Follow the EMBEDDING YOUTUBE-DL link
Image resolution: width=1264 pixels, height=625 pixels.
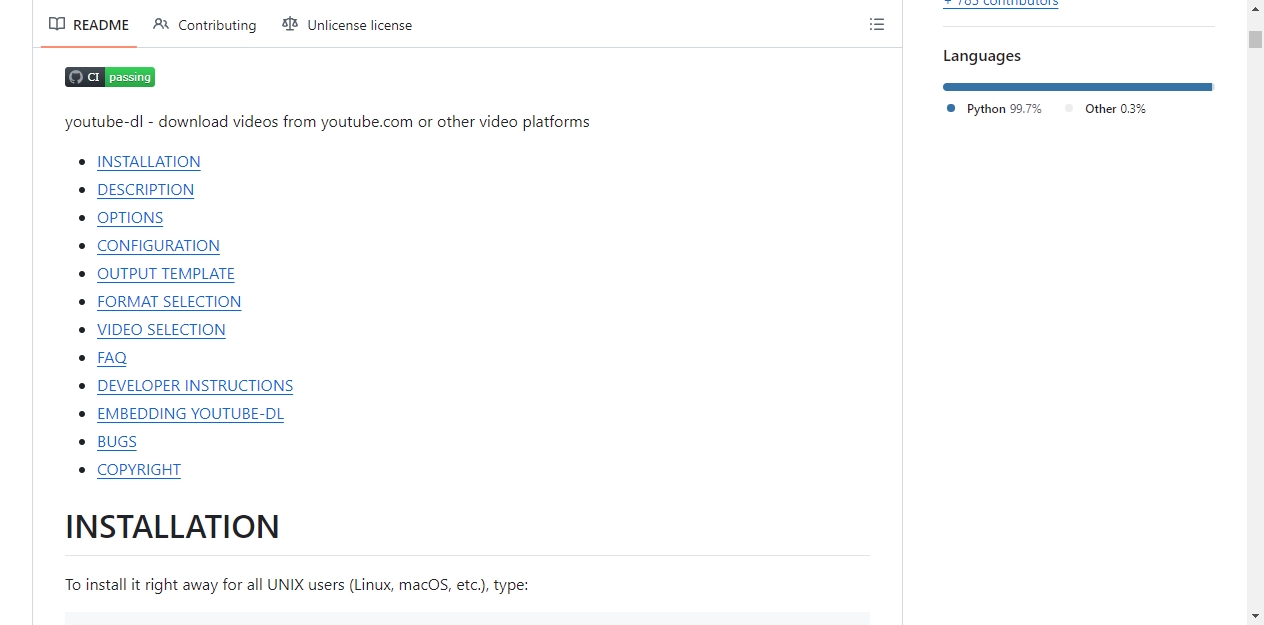tap(190, 413)
